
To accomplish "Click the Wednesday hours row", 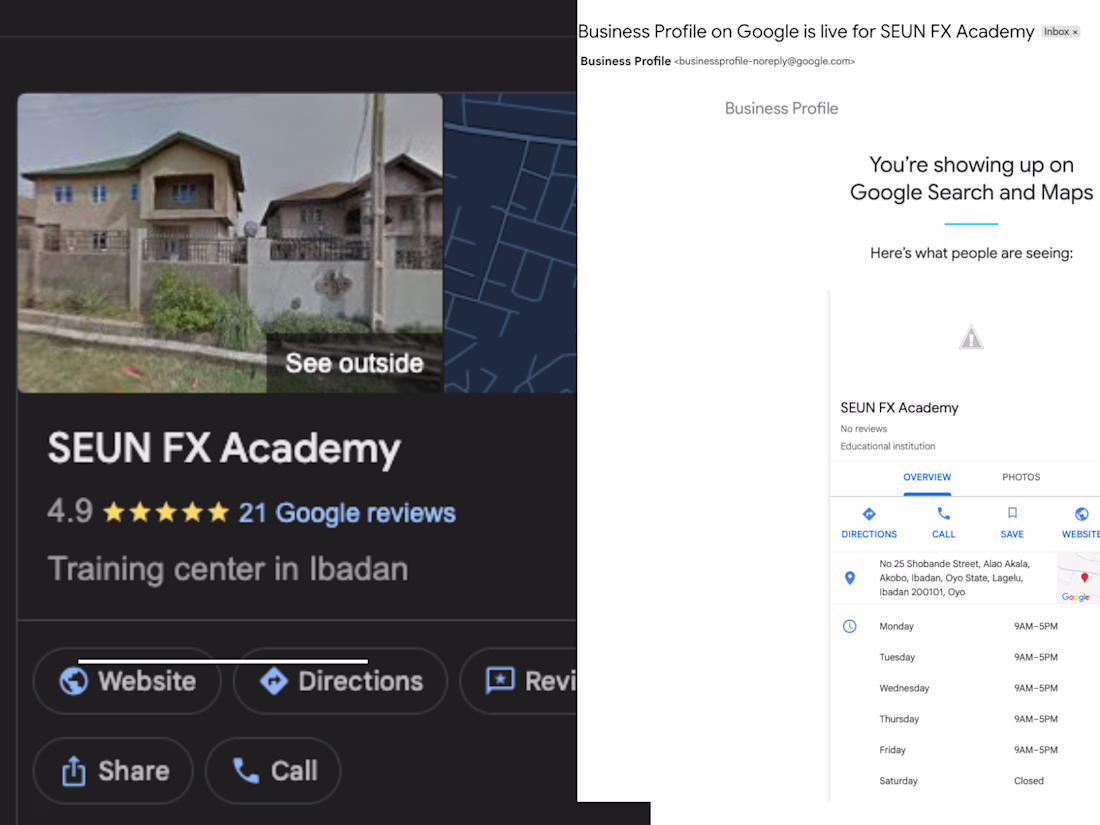I will pyautogui.click(x=968, y=688).
